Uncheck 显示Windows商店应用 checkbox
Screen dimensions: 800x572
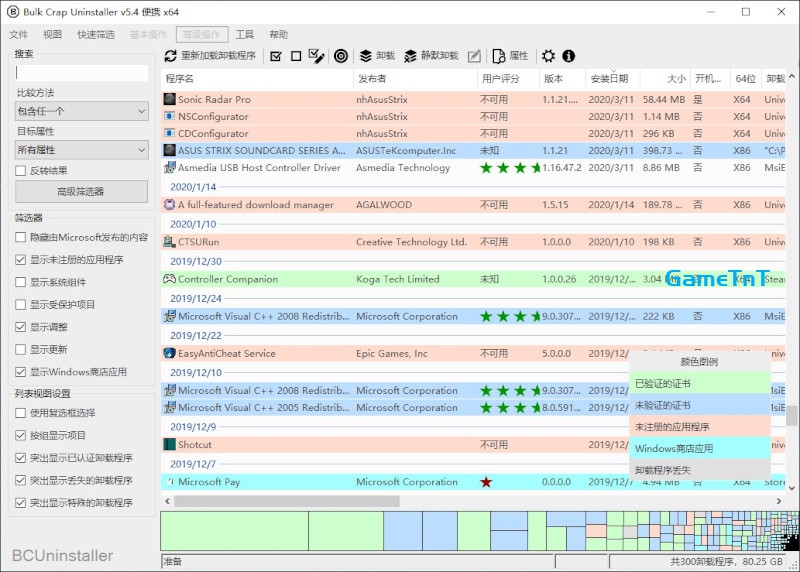(x=20, y=372)
